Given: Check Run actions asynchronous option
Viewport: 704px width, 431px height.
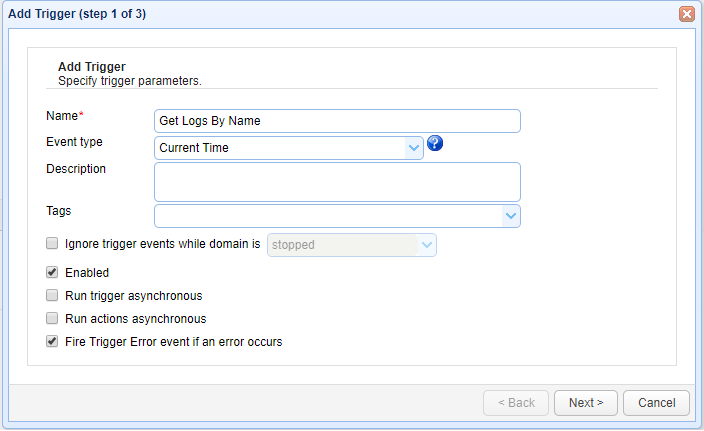Looking at the screenshot, I should pyautogui.click(x=52, y=319).
